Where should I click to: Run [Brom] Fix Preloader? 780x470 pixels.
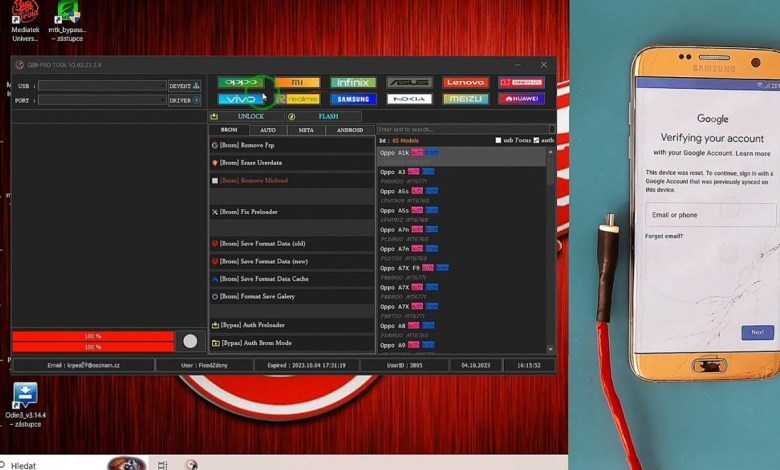pyautogui.click(x=292, y=212)
